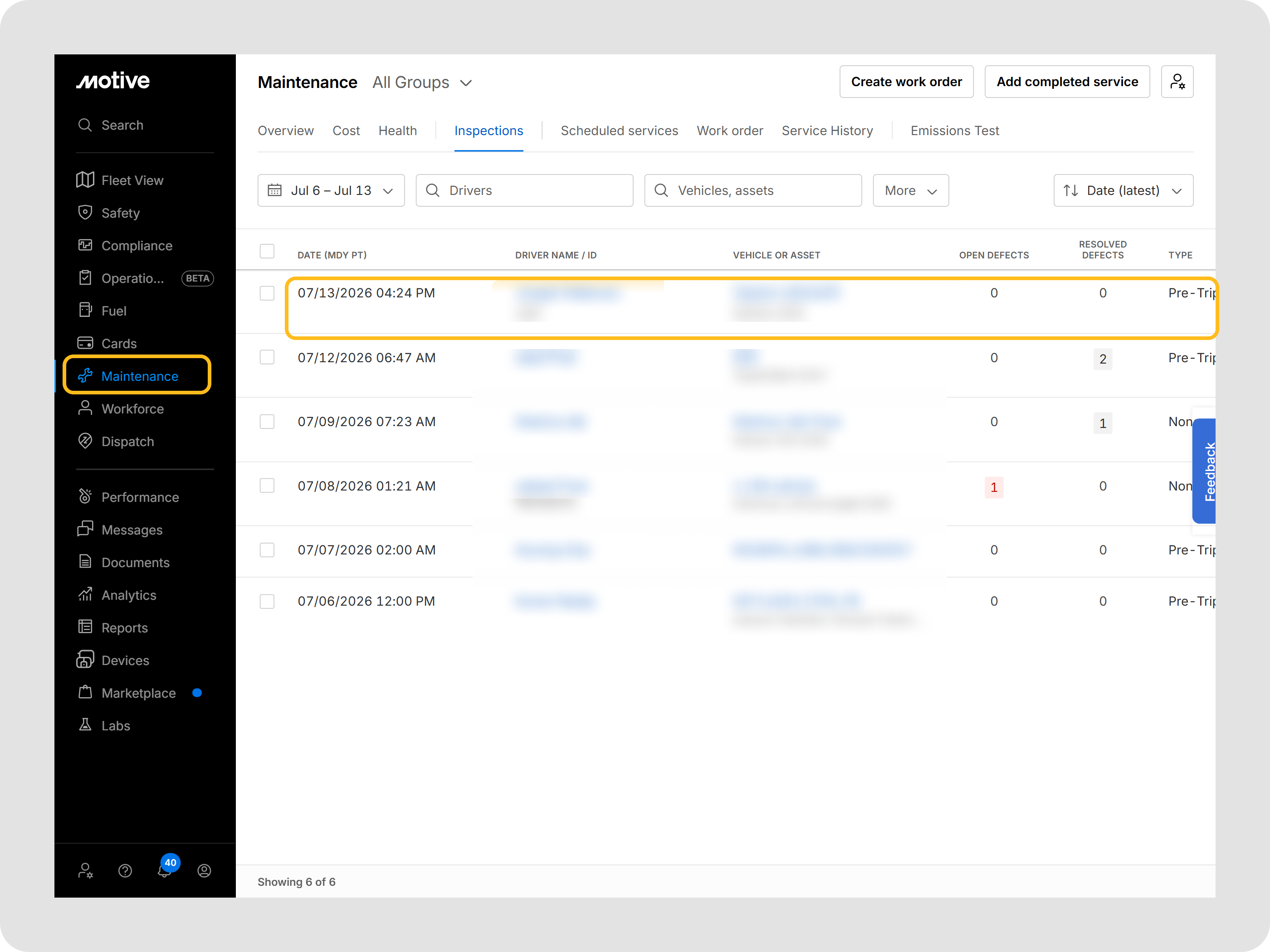Select the 07/13/2026 04:24 PM inspection checkbox
Screen dimensions: 1270x952
click(267, 293)
